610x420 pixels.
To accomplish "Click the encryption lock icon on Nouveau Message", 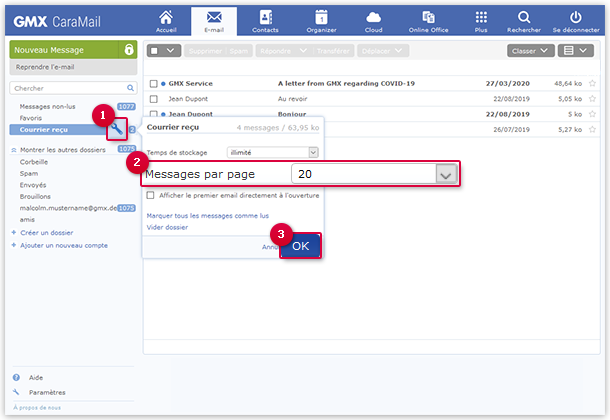I will [129, 50].
